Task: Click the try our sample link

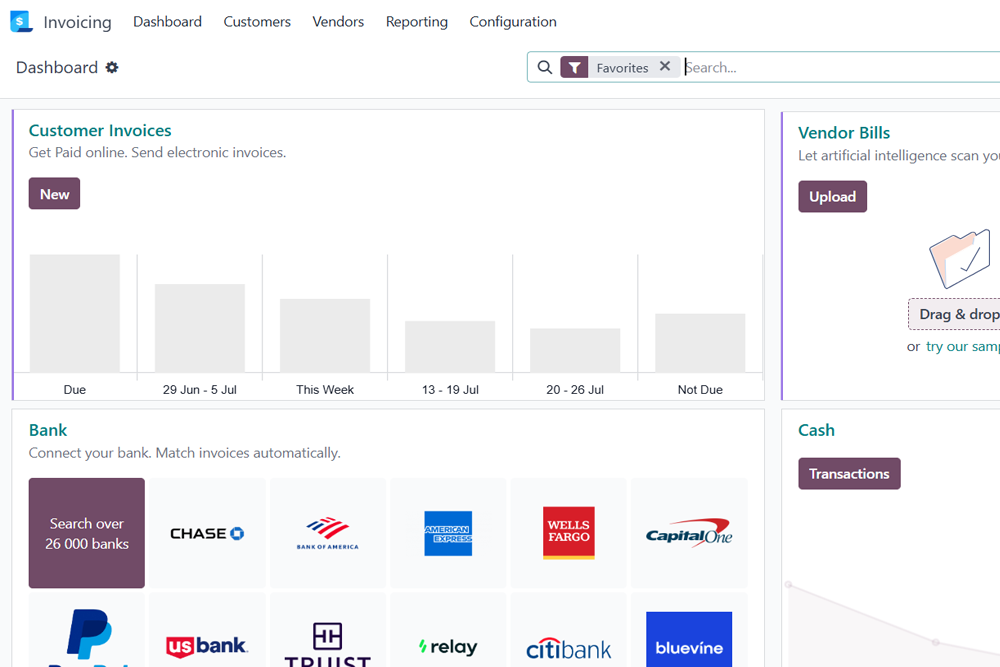Action: (962, 346)
